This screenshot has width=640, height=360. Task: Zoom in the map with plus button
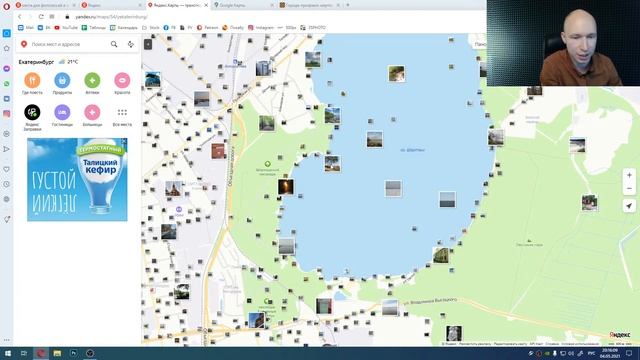pyautogui.click(x=629, y=175)
